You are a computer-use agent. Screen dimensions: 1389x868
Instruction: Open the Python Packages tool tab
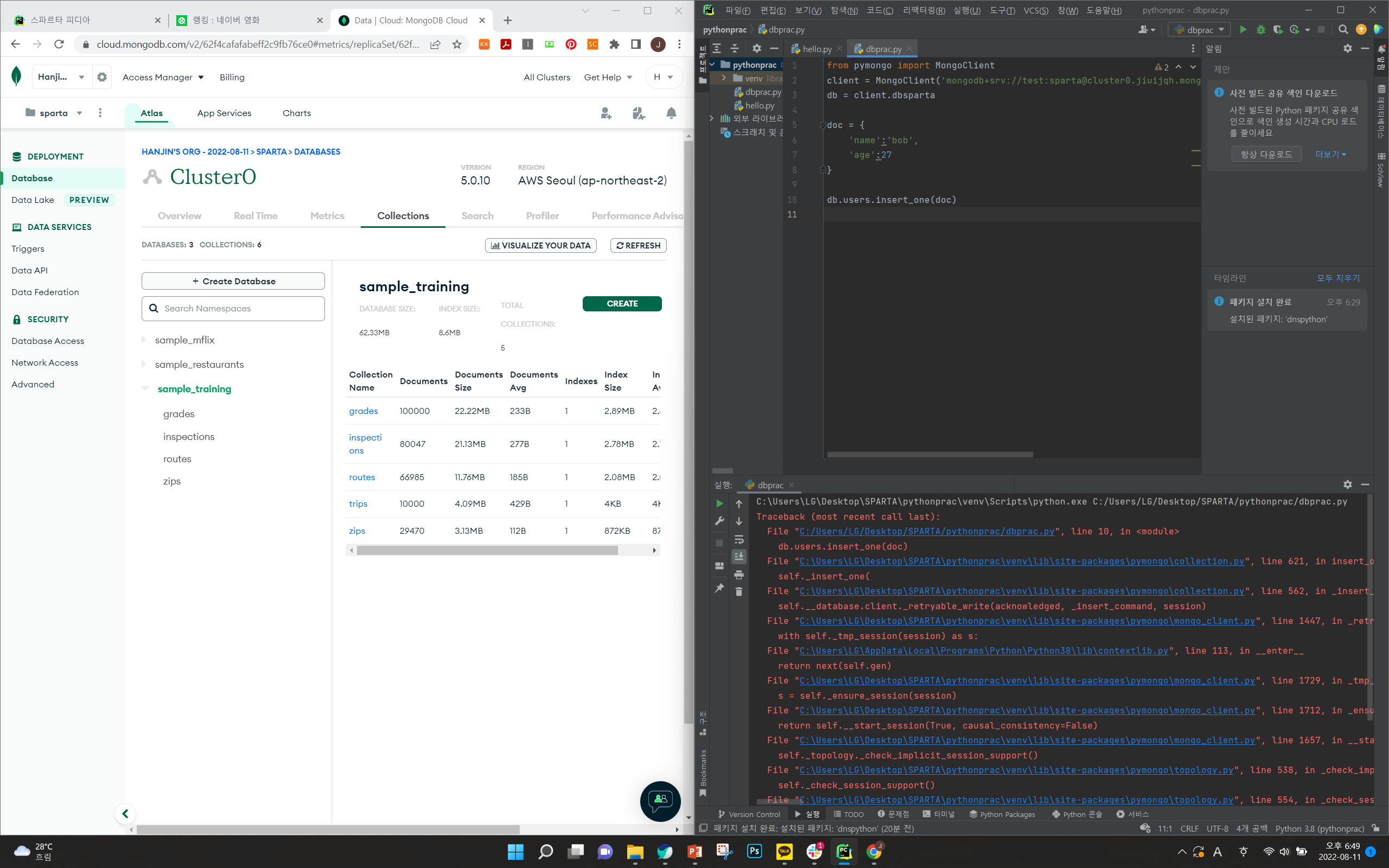(1002, 814)
